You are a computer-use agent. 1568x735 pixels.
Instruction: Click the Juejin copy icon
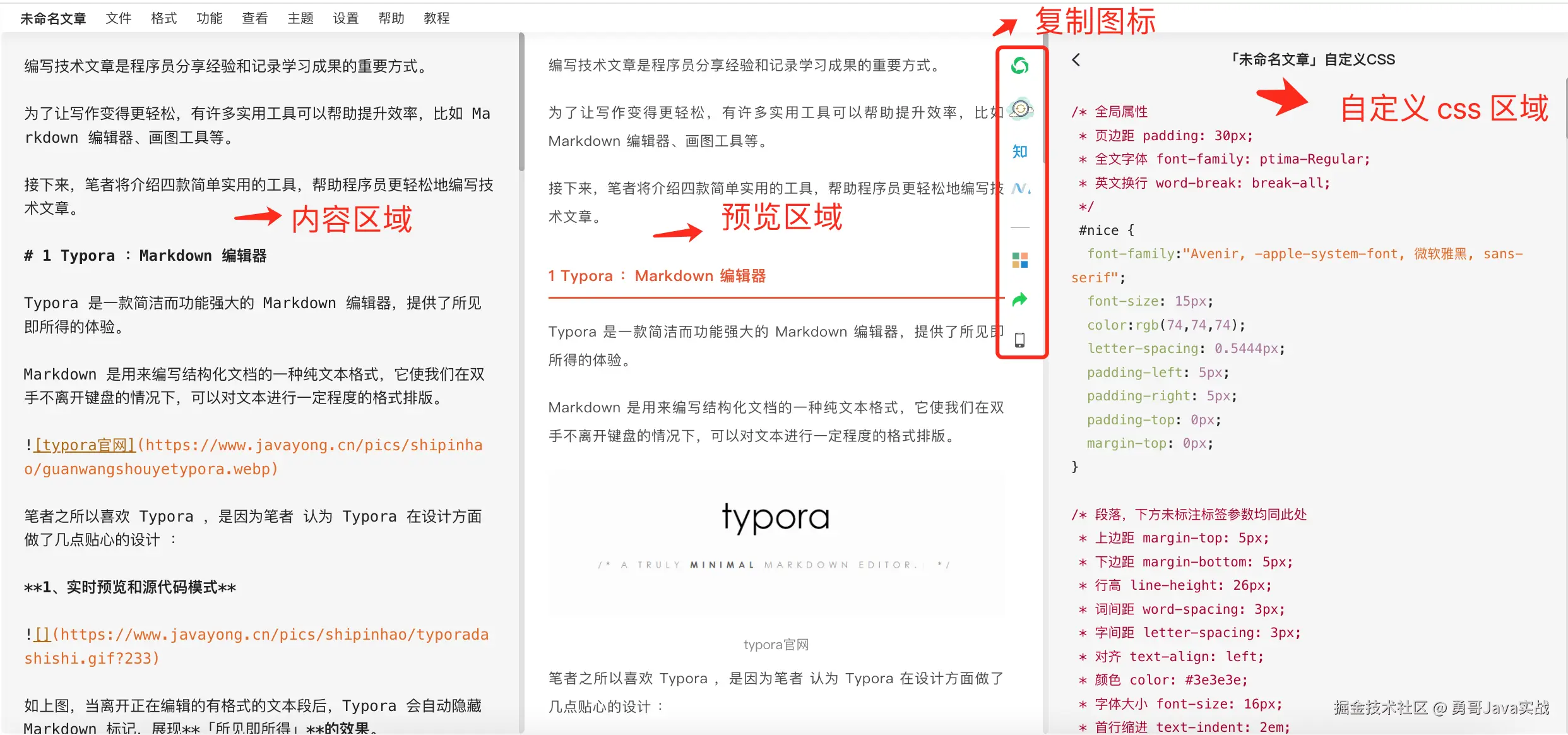tap(1020, 188)
